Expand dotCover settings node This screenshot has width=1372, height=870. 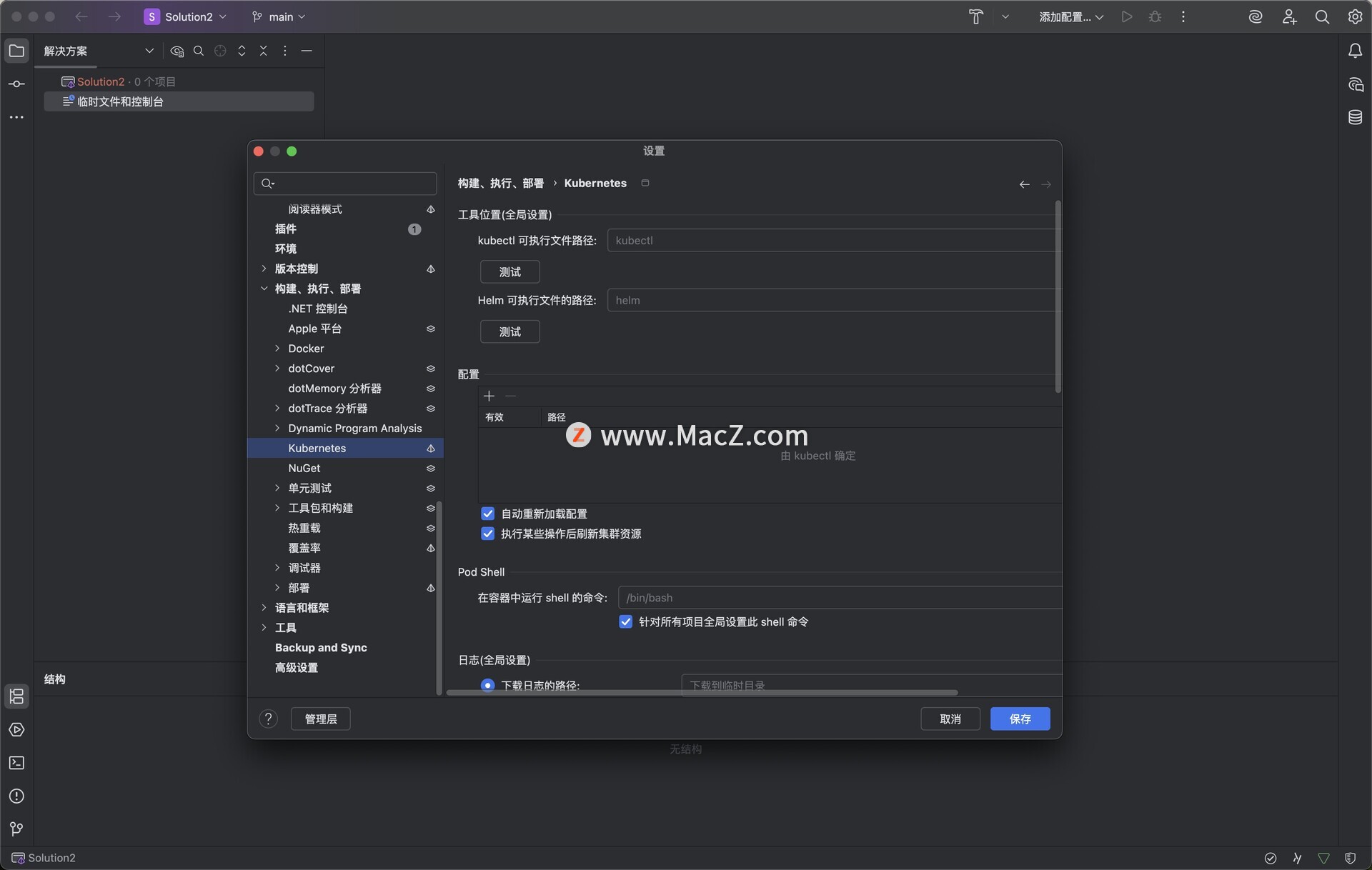277,369
